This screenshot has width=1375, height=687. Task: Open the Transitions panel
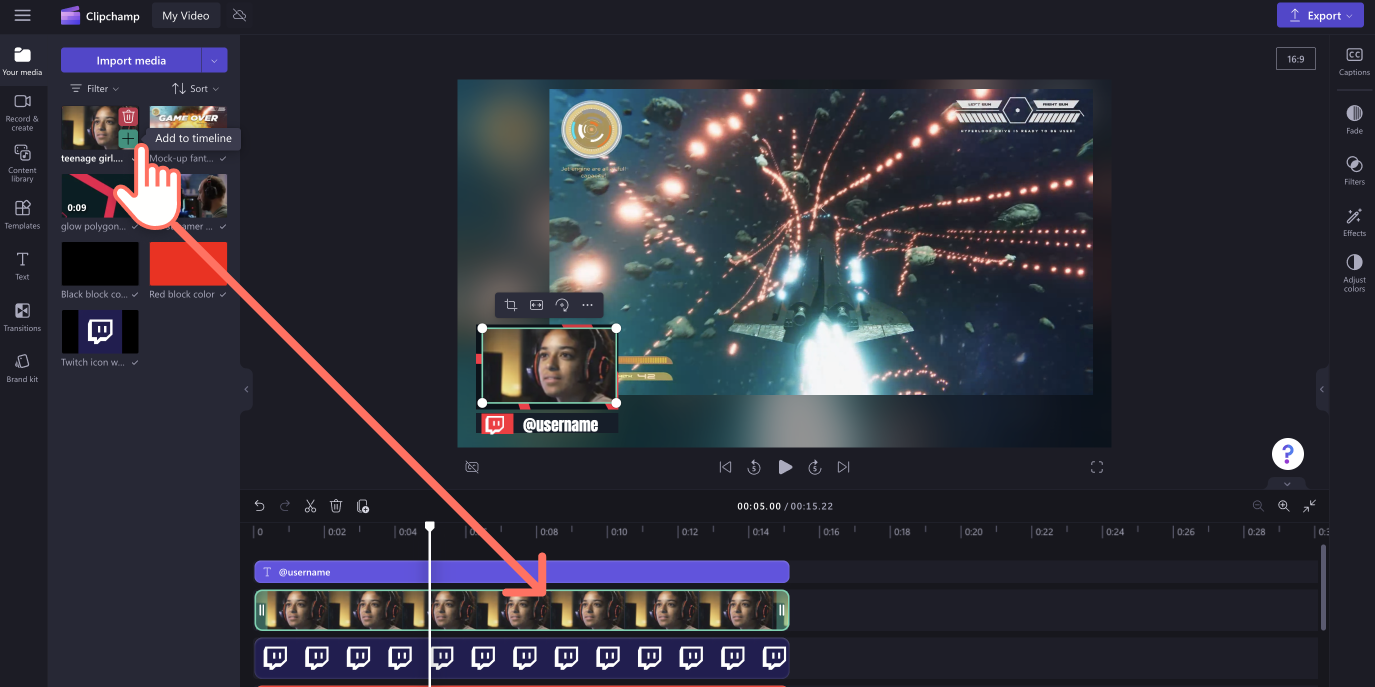[x=22, y=317]
